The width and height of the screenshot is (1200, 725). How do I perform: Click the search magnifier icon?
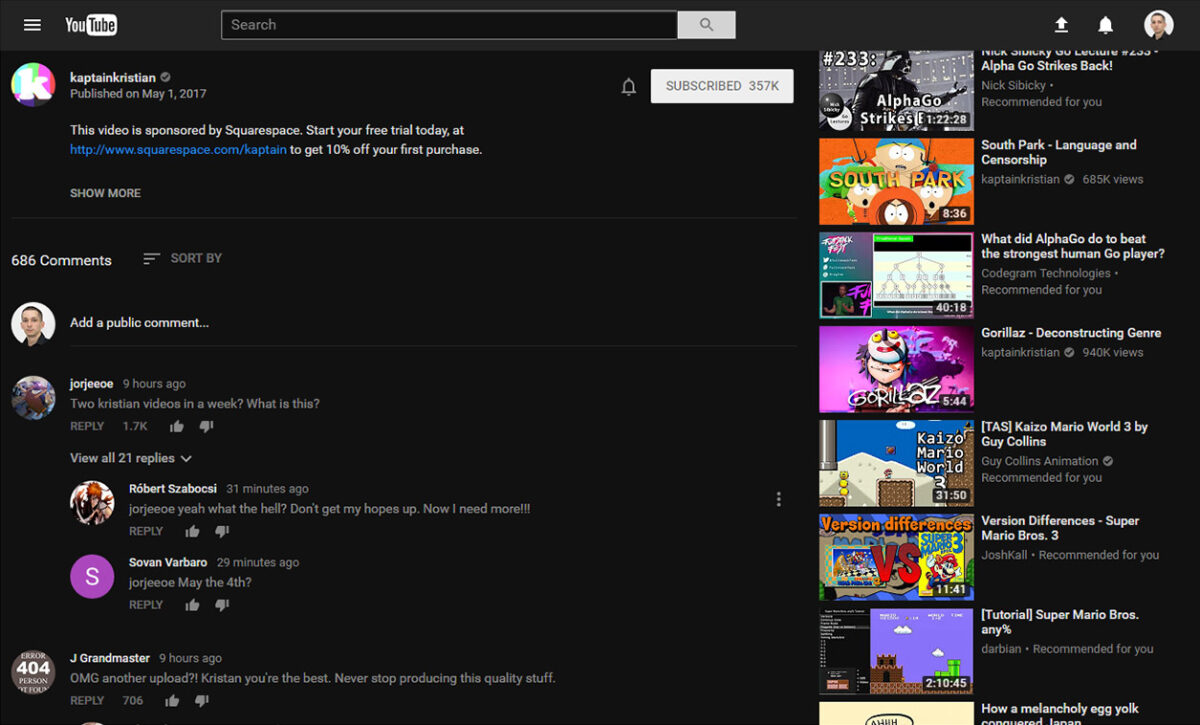pos(706,24)
